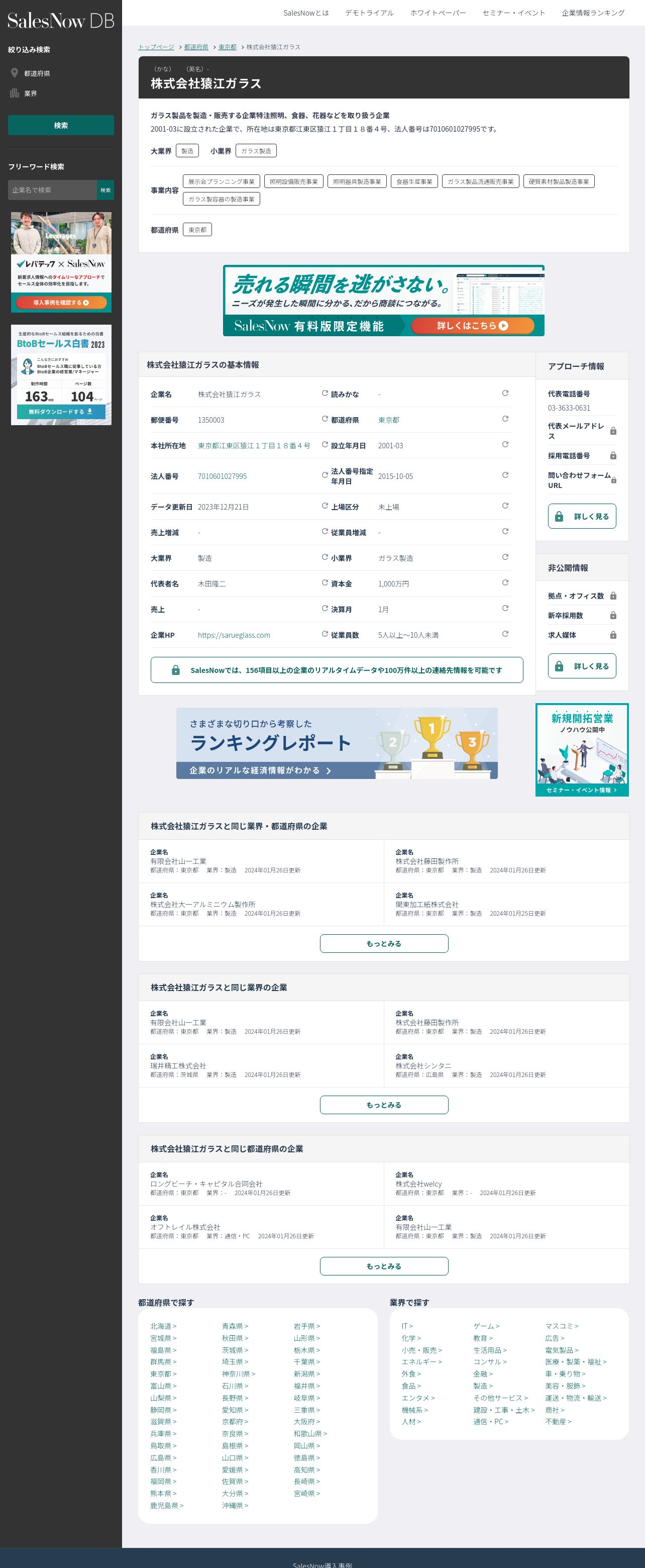Open the 企業情報ランキング menu item
The height and width of the screenshot is (1568, 645).
(593, 13)
